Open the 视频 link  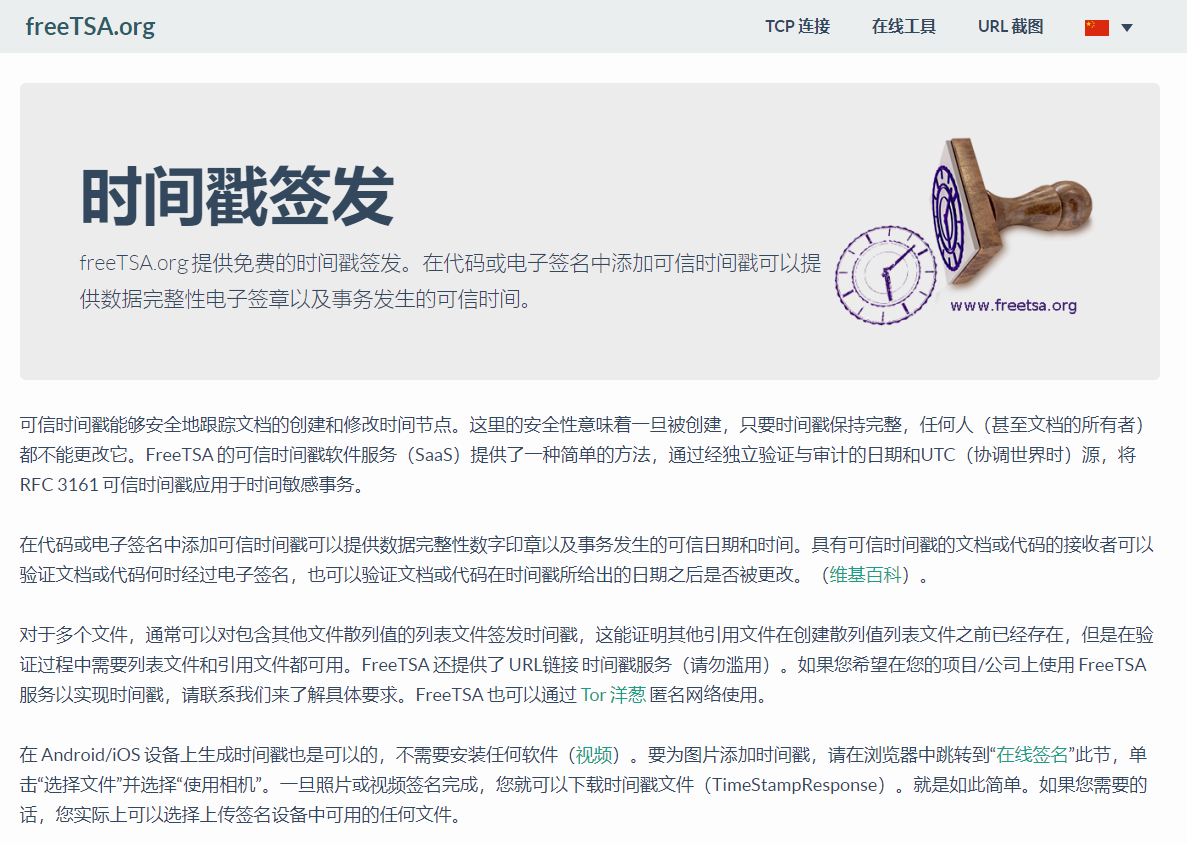[594, 755]
